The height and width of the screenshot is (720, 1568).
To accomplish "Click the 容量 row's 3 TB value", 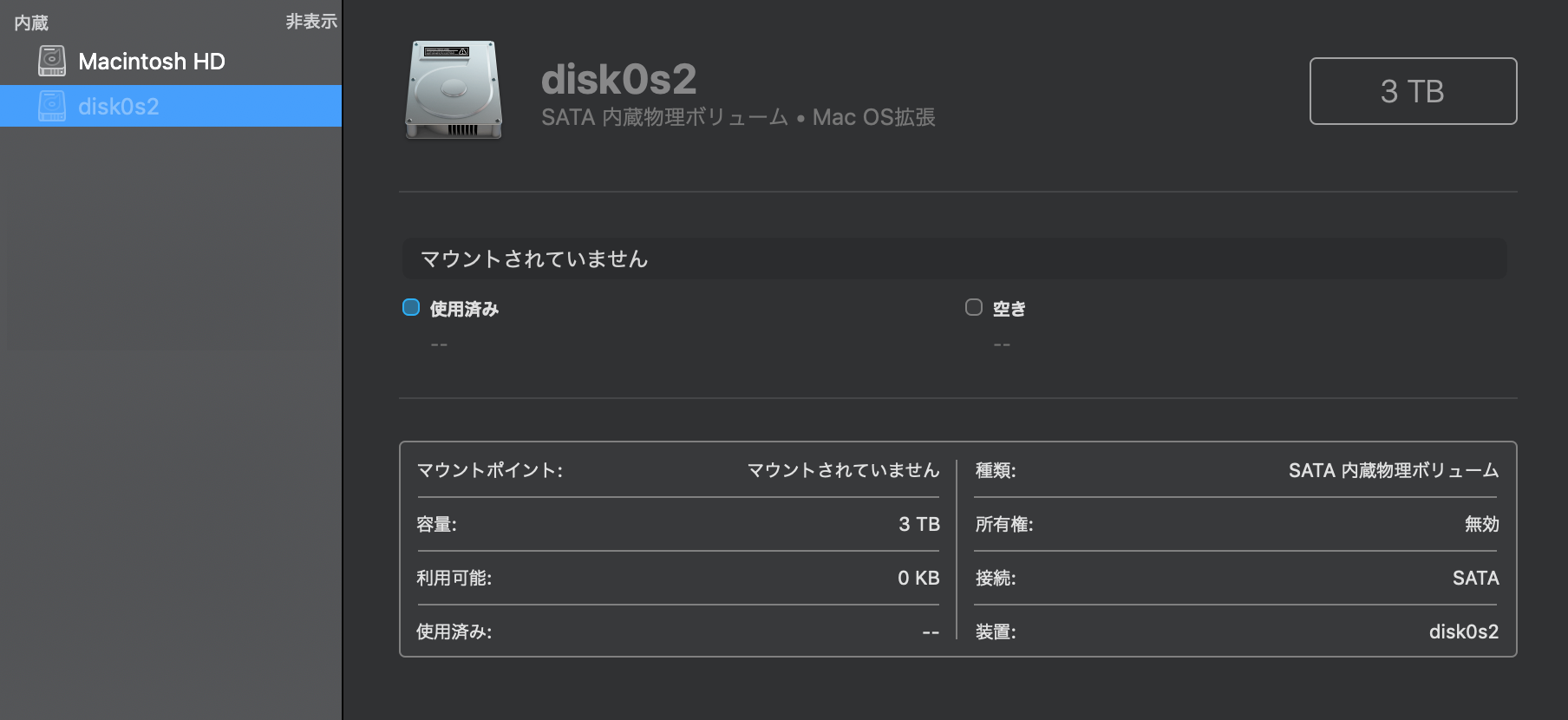I will point(919,524).
